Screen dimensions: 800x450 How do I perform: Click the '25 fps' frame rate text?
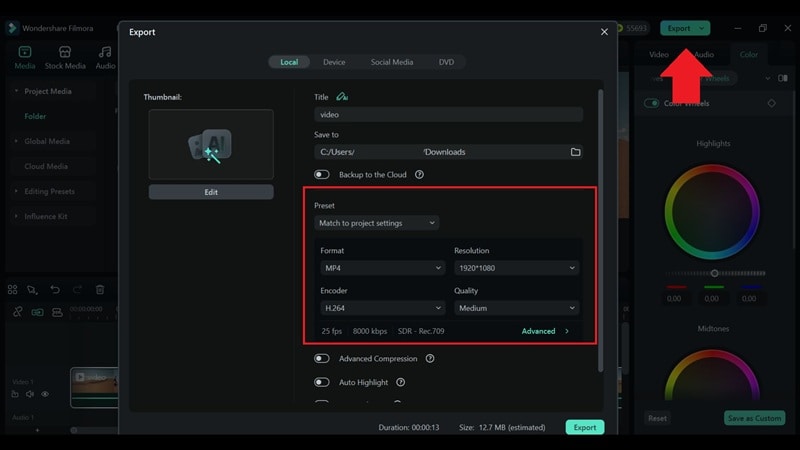pyautogui.click(x=332, y=331)
